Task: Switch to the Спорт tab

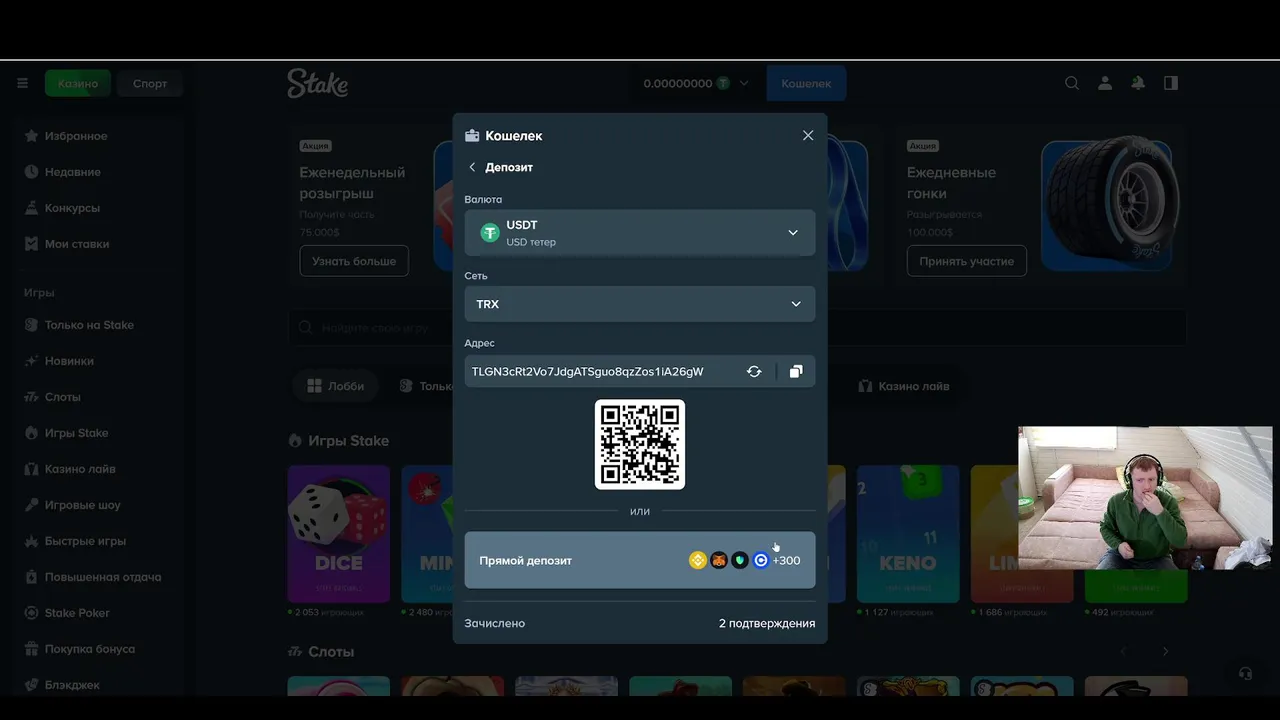Action: 150,84
